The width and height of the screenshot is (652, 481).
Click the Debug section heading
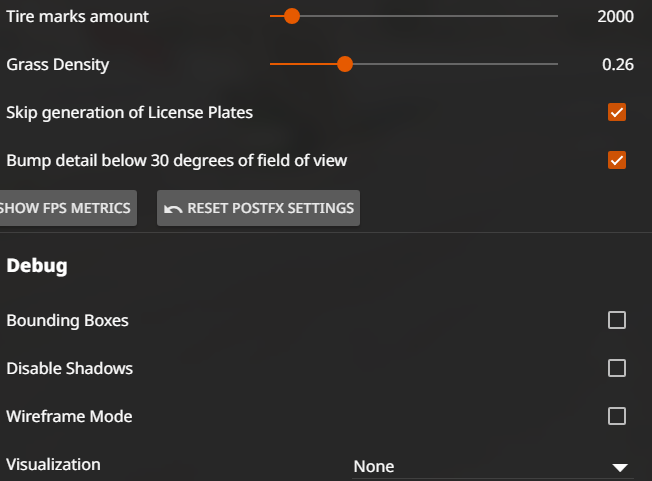(x=37, y=266)
